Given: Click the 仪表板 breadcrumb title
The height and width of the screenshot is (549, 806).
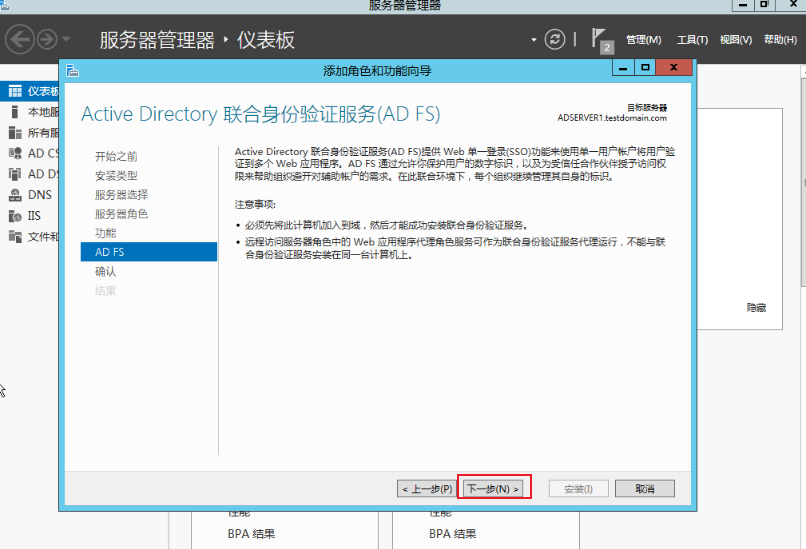Looking at the screenshot, I should click(x=266, y=40).
